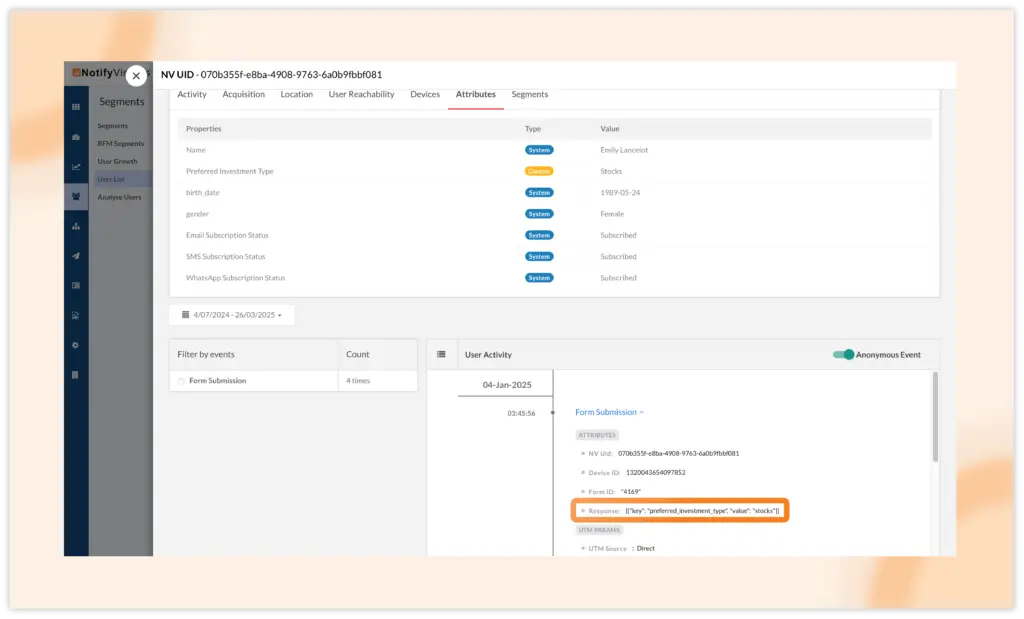
Task: Open the settings gear sidebar icon
Action: point(76,345)
